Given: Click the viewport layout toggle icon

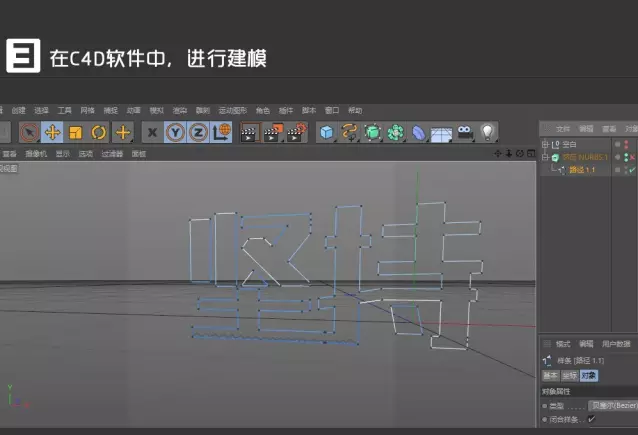Looking at the screenshot, I should pyautogui.click(x=531, y=153).
